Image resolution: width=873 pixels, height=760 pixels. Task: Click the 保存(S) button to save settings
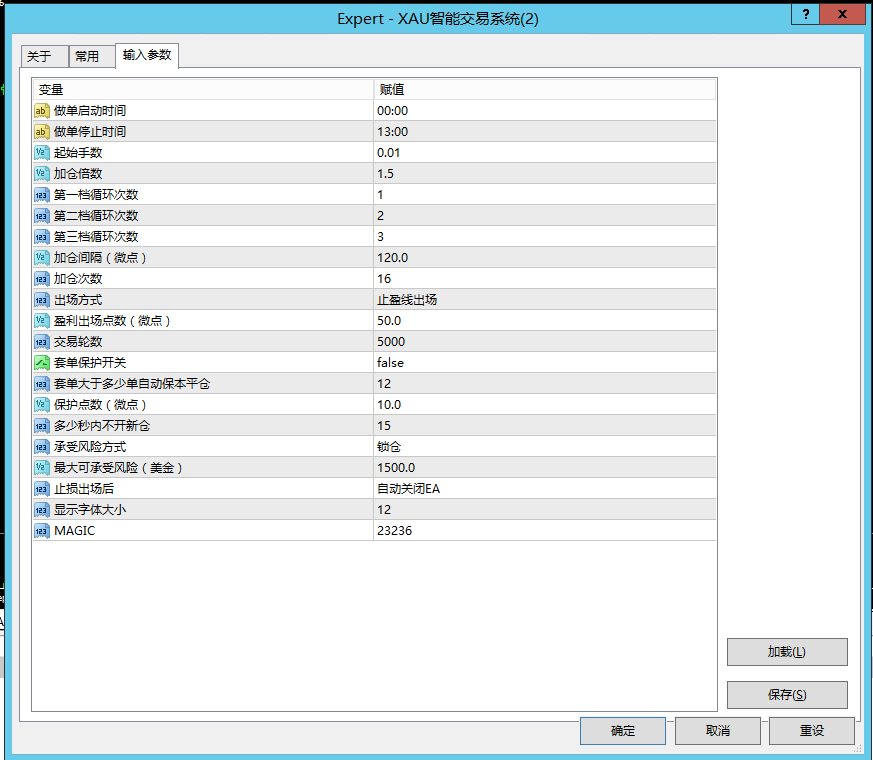[786, 694]
